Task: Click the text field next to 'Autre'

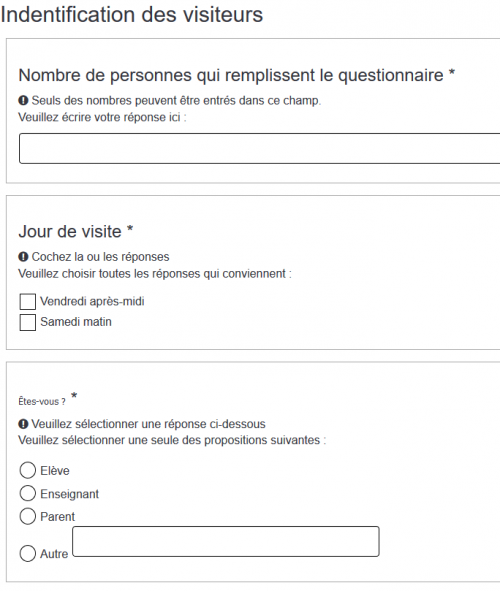Action: [226, 542]
